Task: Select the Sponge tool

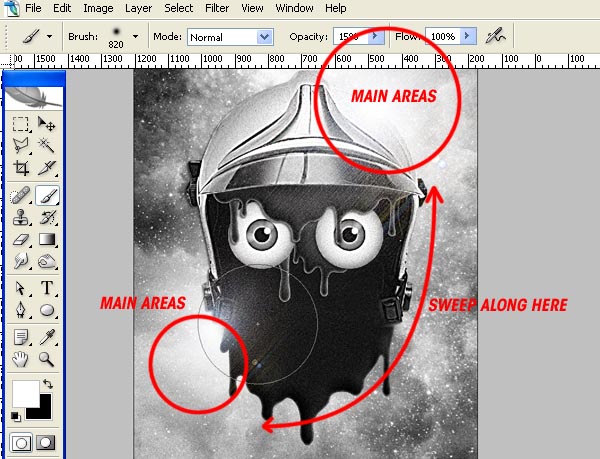Action: [x=47, y=262]
